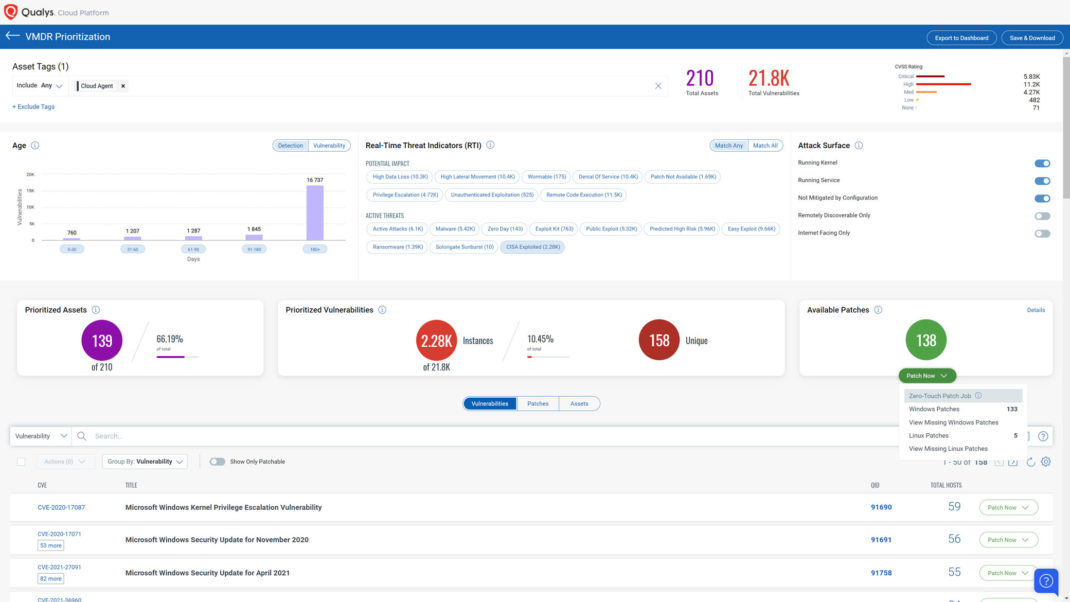Switch Age chart to Detection
The height and width of the screenshot is (602, 1070).
pos(290,145)
